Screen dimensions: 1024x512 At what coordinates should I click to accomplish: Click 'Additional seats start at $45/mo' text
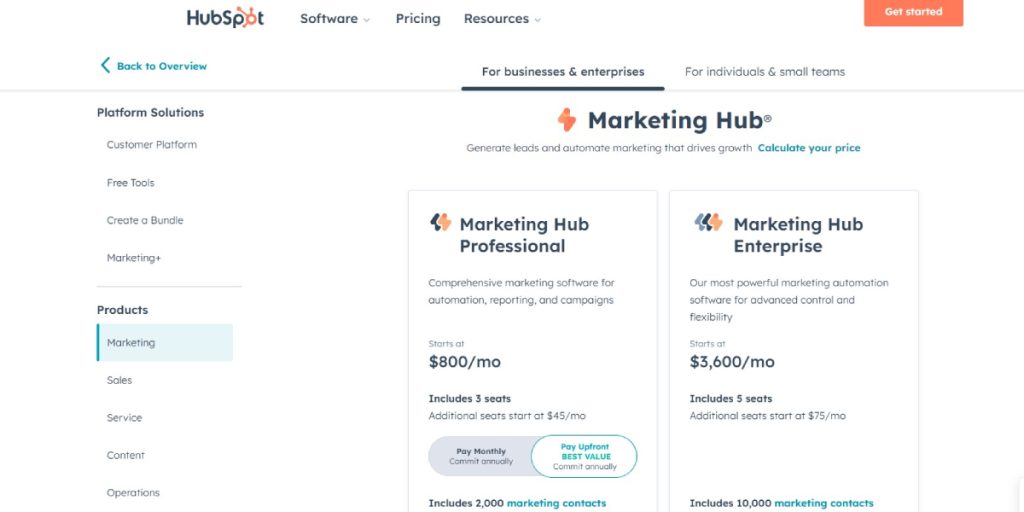(507, 416)
